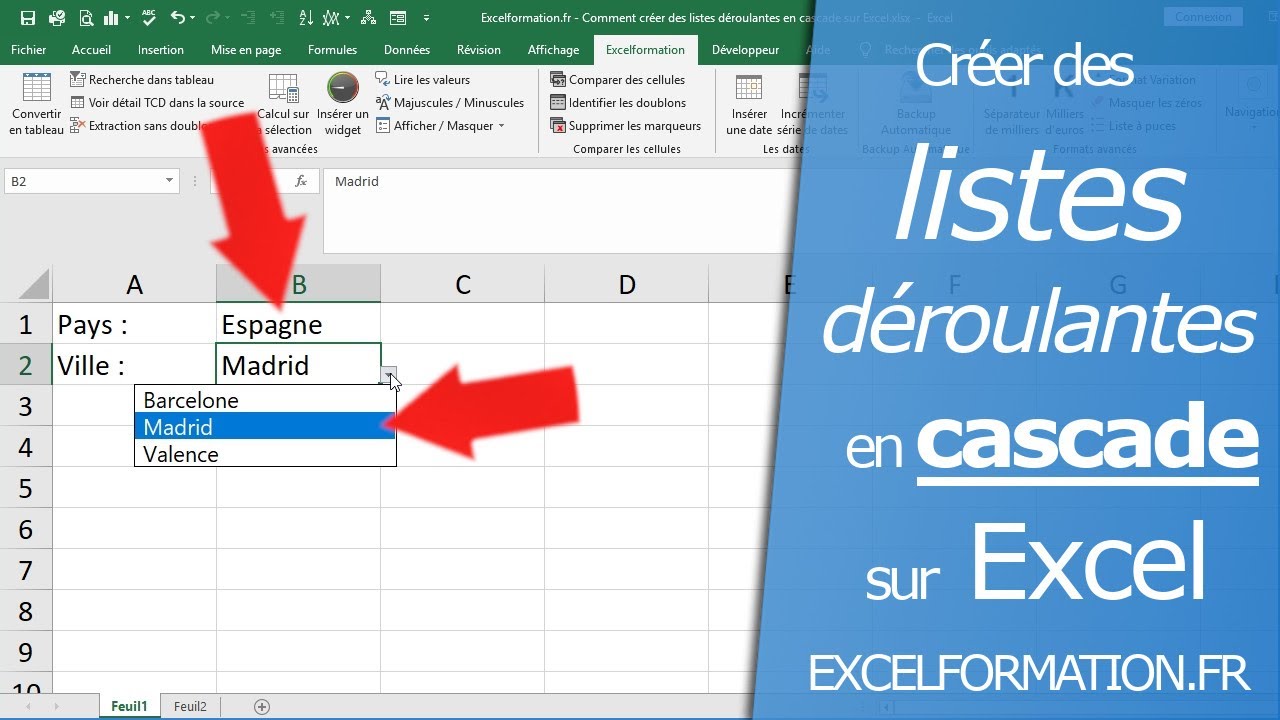Open the Révision tab

479,50
